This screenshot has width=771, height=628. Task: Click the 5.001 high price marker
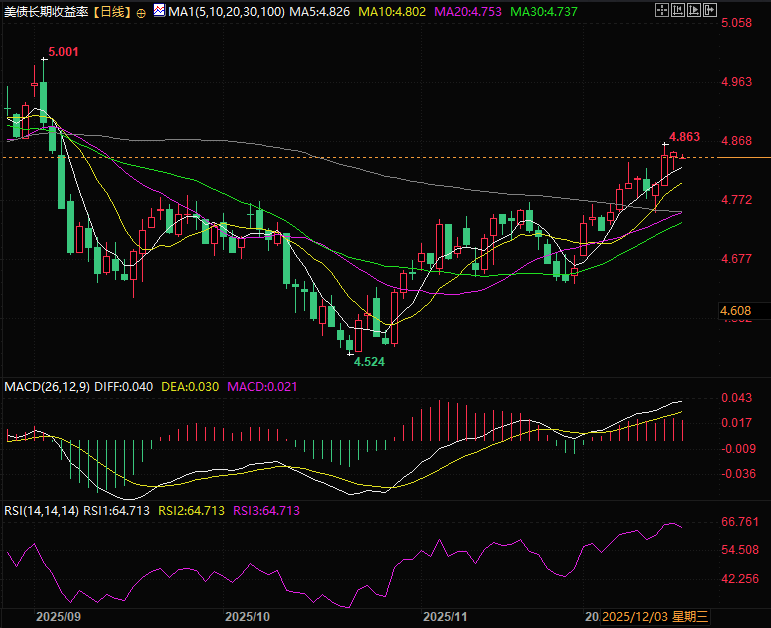point(62,50)
